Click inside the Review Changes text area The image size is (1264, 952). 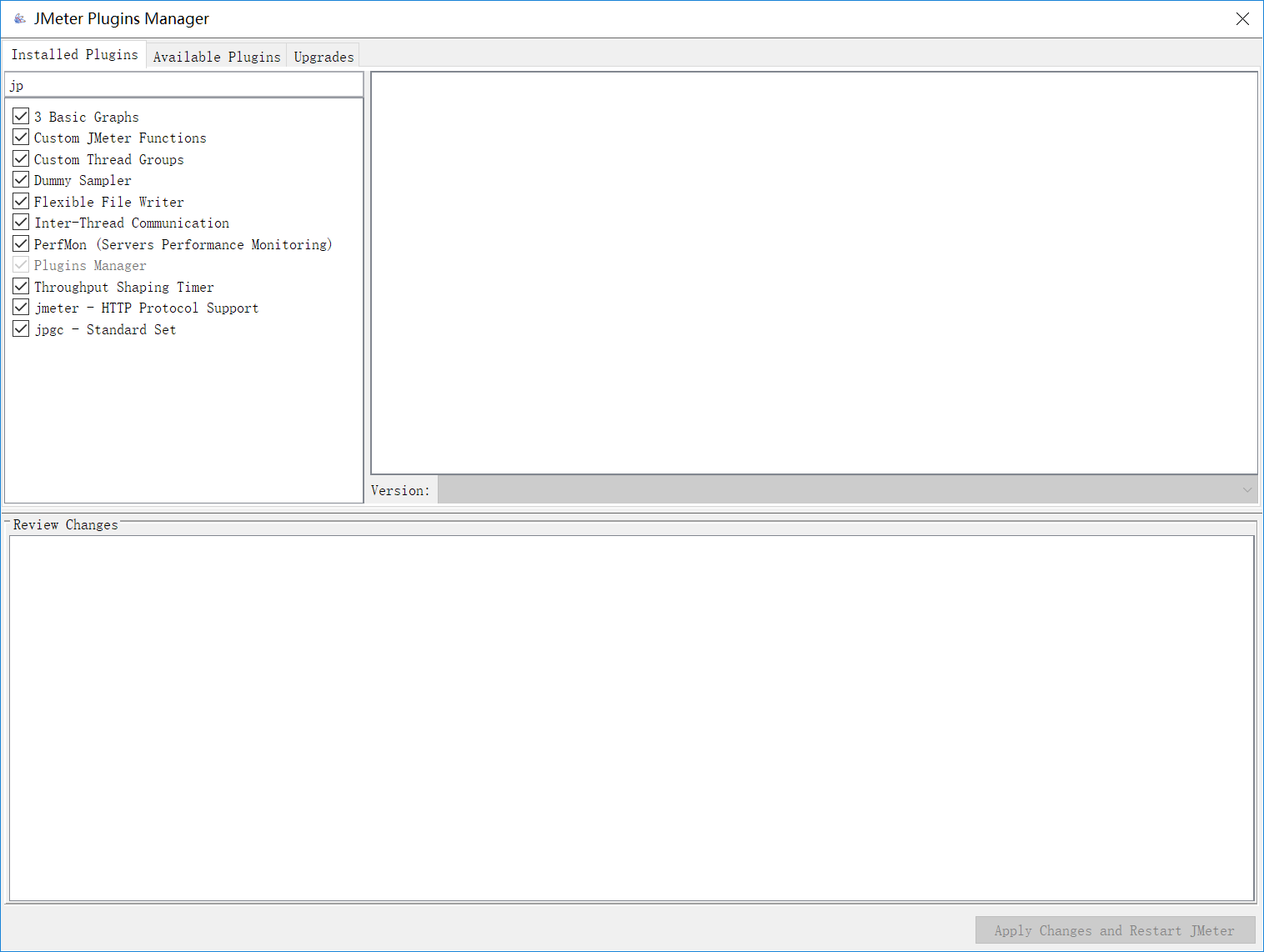[x=632, y=718]
